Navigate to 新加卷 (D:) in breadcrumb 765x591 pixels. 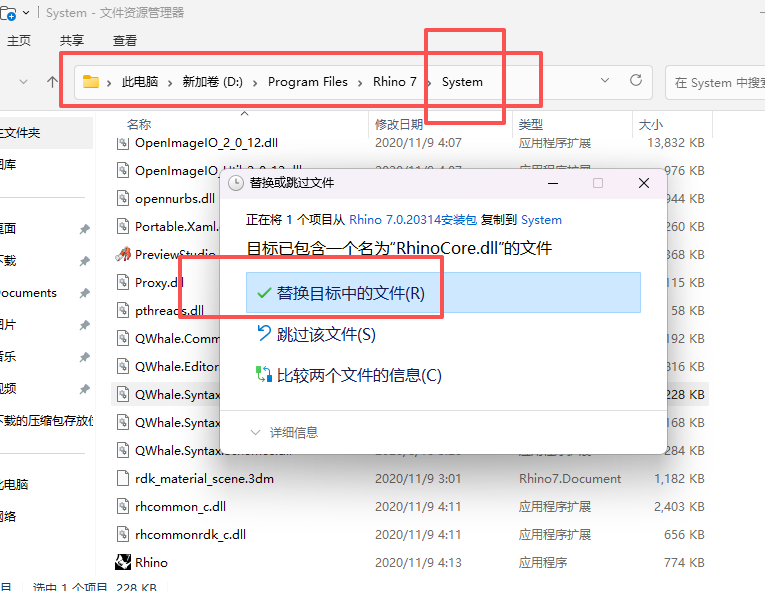pyautogui.click(x=212, y=82)
